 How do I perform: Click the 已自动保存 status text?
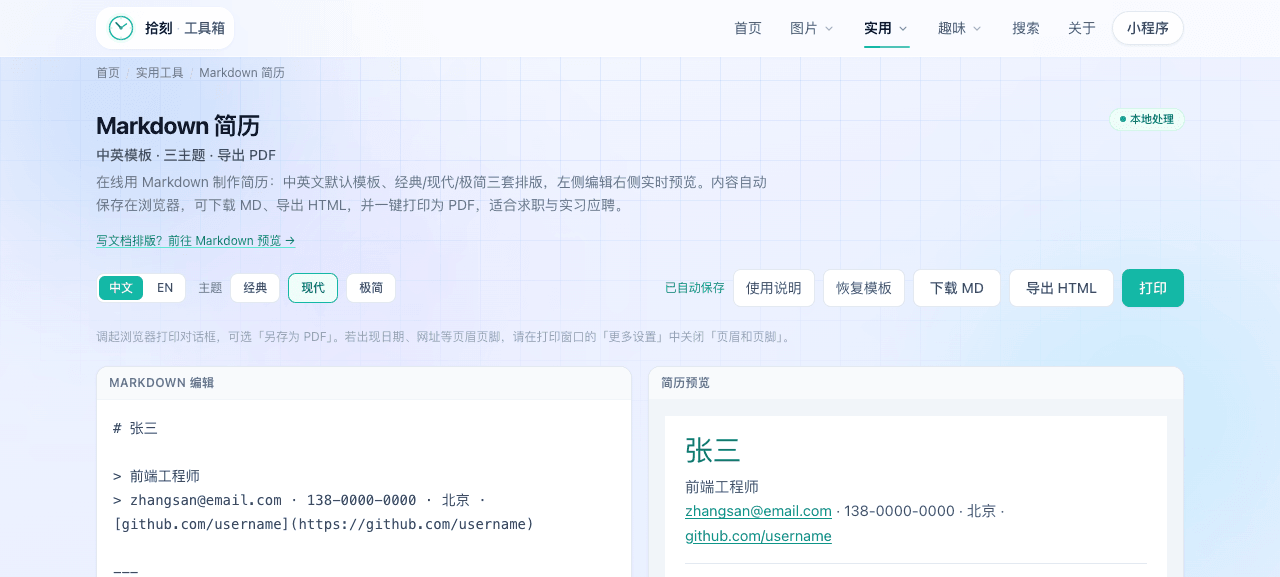(695, 288)
